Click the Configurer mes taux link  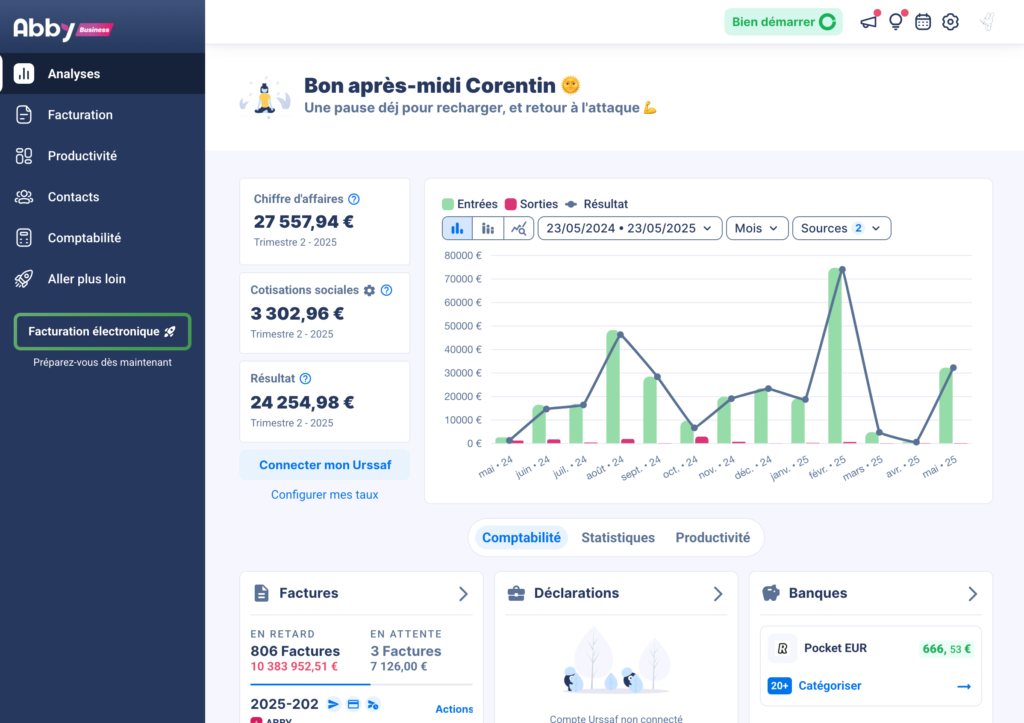point(324,494)
